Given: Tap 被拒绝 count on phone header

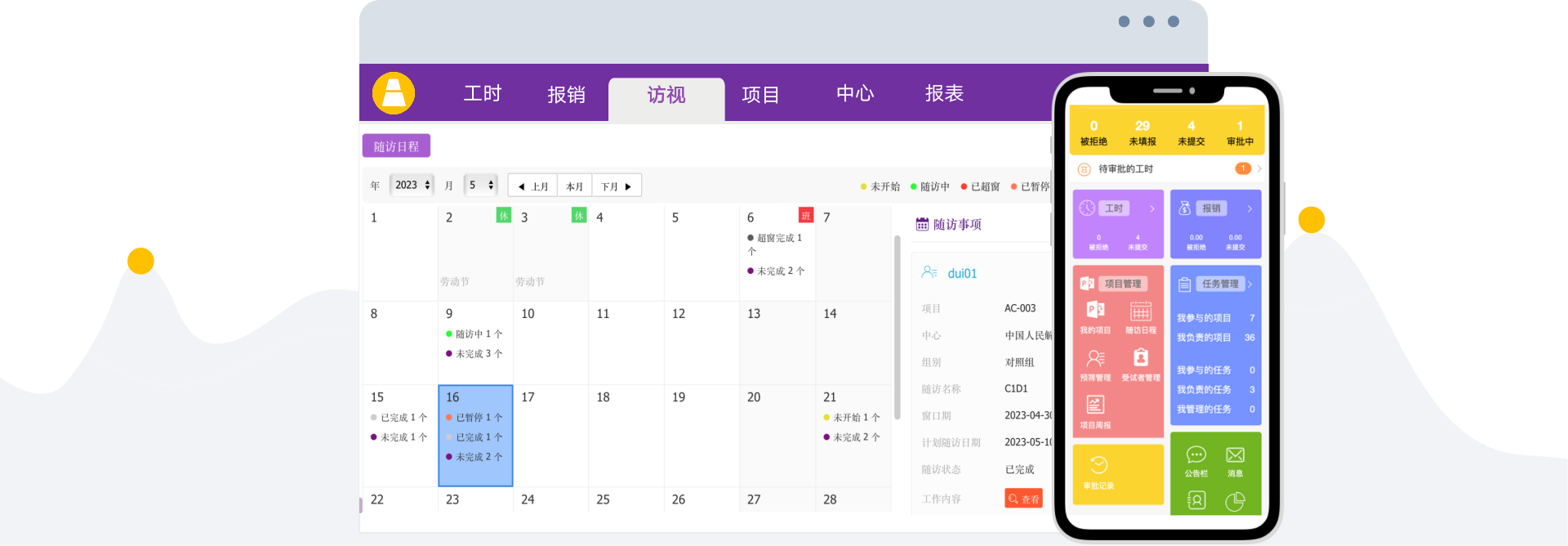Looking at the screenshot, I should click(x=1094, y=132).
